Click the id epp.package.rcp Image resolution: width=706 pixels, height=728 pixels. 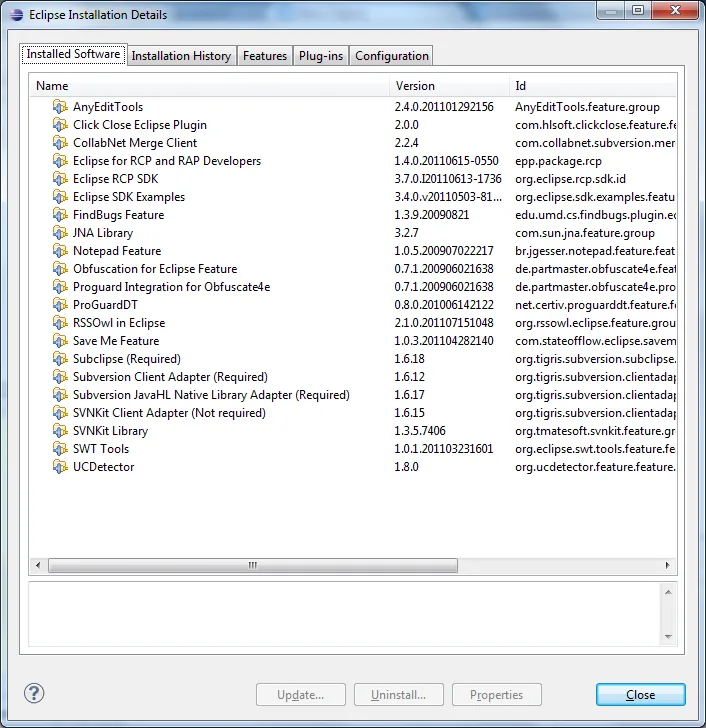tap(558, 161)
